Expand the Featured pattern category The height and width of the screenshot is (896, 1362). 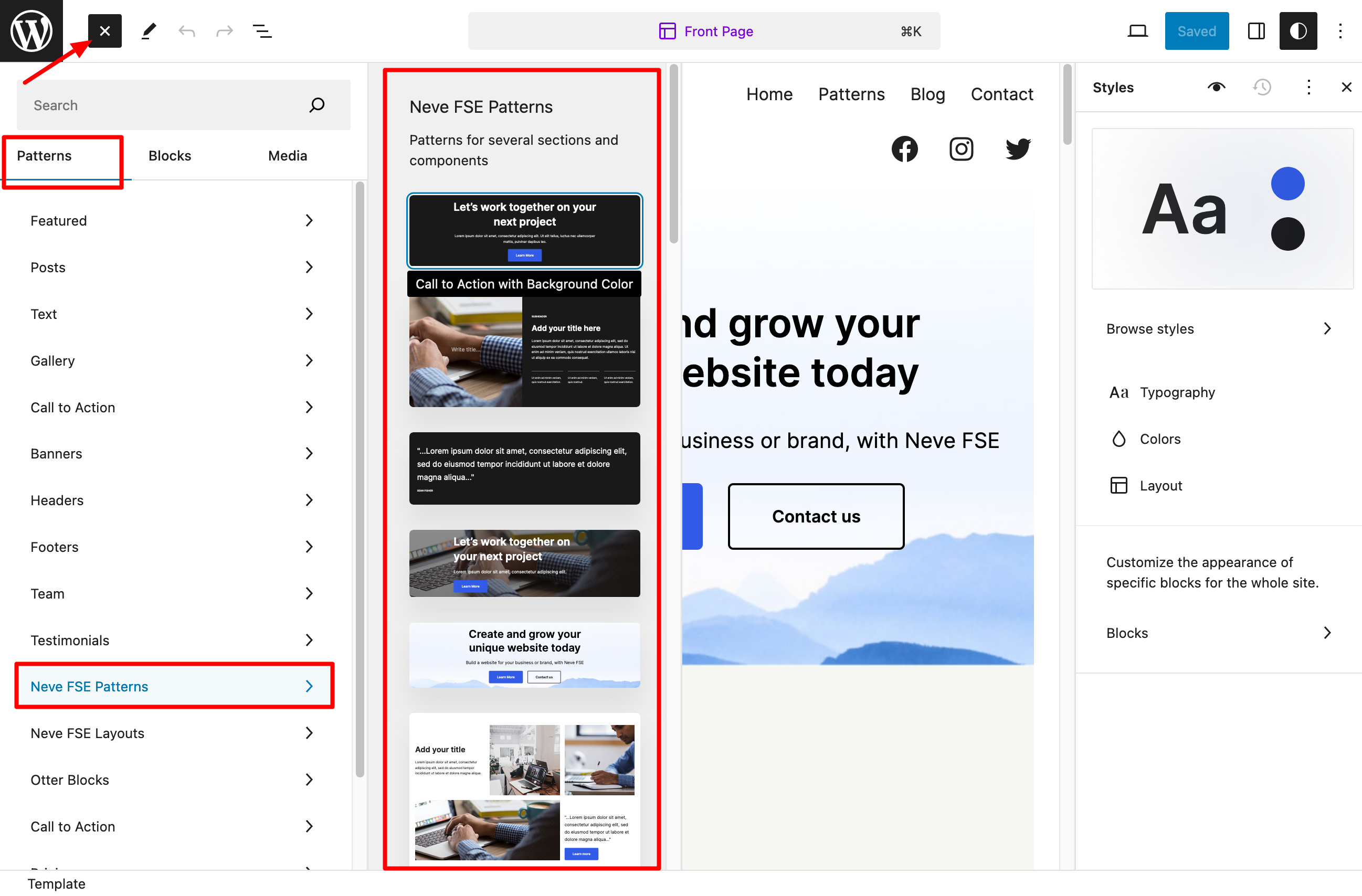pyautogui.click(x=172, y=220)
